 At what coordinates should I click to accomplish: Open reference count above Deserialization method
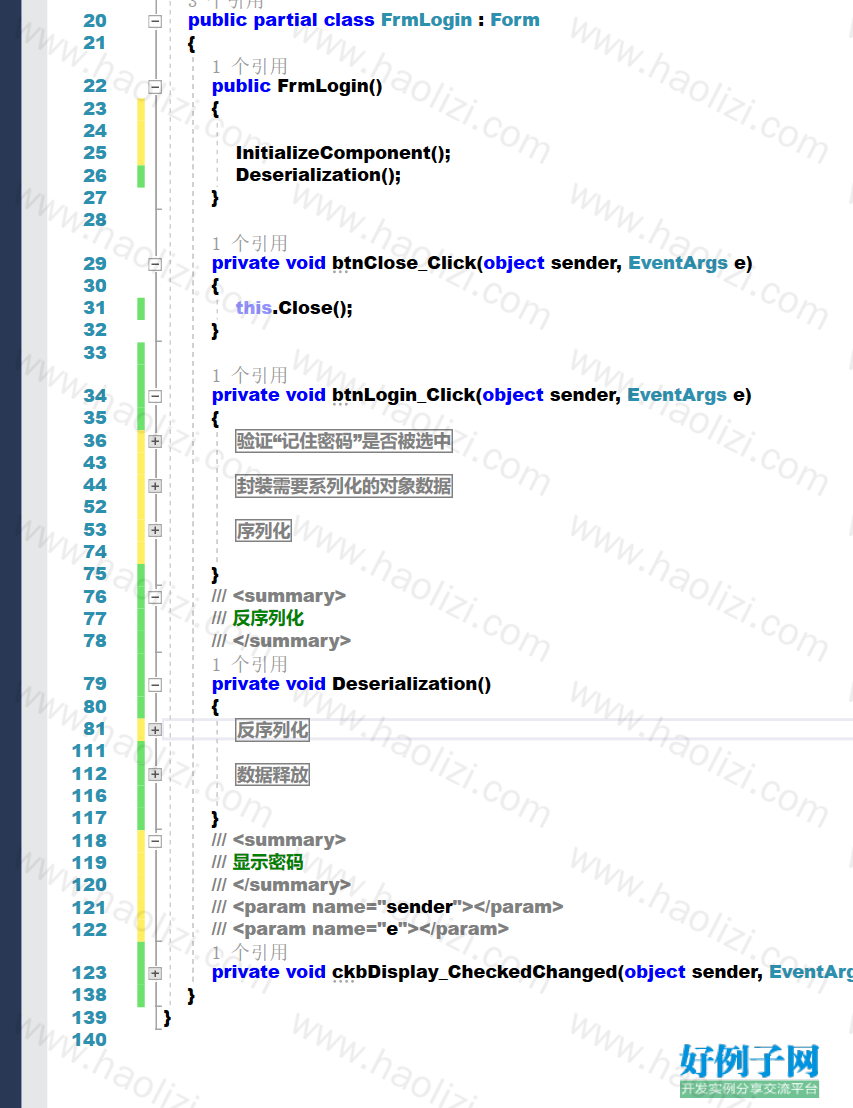[249, 664]
